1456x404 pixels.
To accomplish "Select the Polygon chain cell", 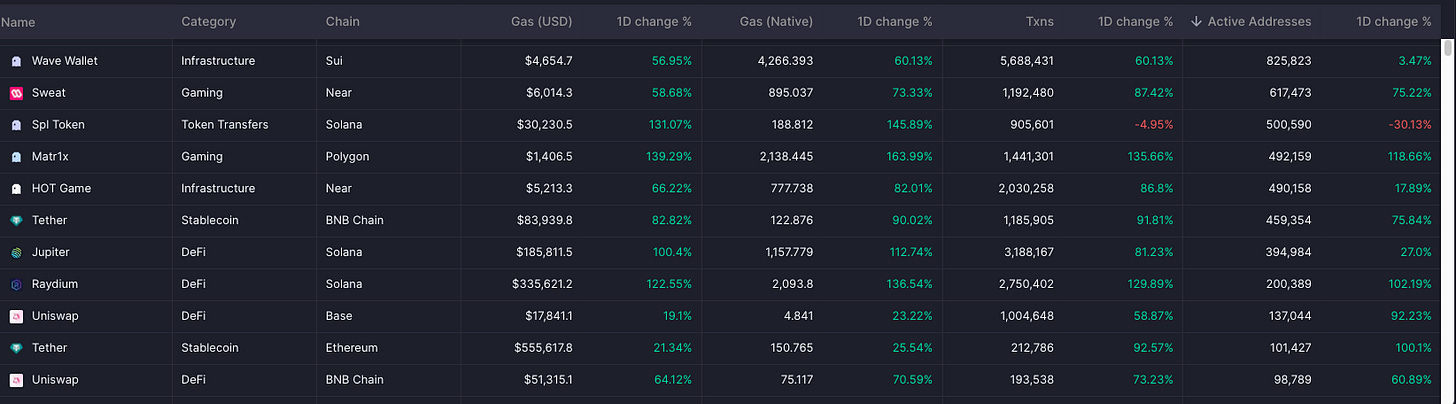I will (347, 157).
